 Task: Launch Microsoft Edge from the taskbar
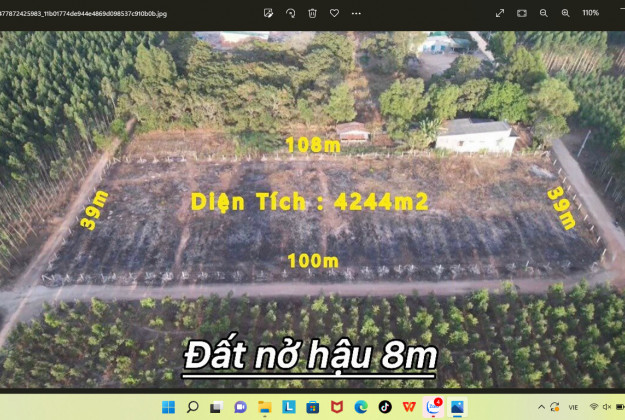[x=361, y=407]
